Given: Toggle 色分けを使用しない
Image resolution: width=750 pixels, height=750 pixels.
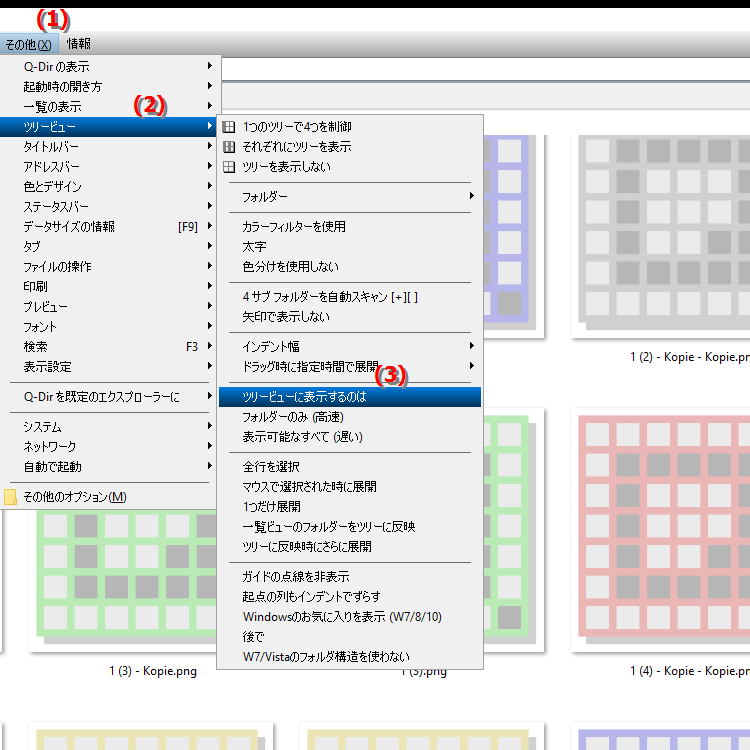Looking at the screenshot, I should pos(350,267).
